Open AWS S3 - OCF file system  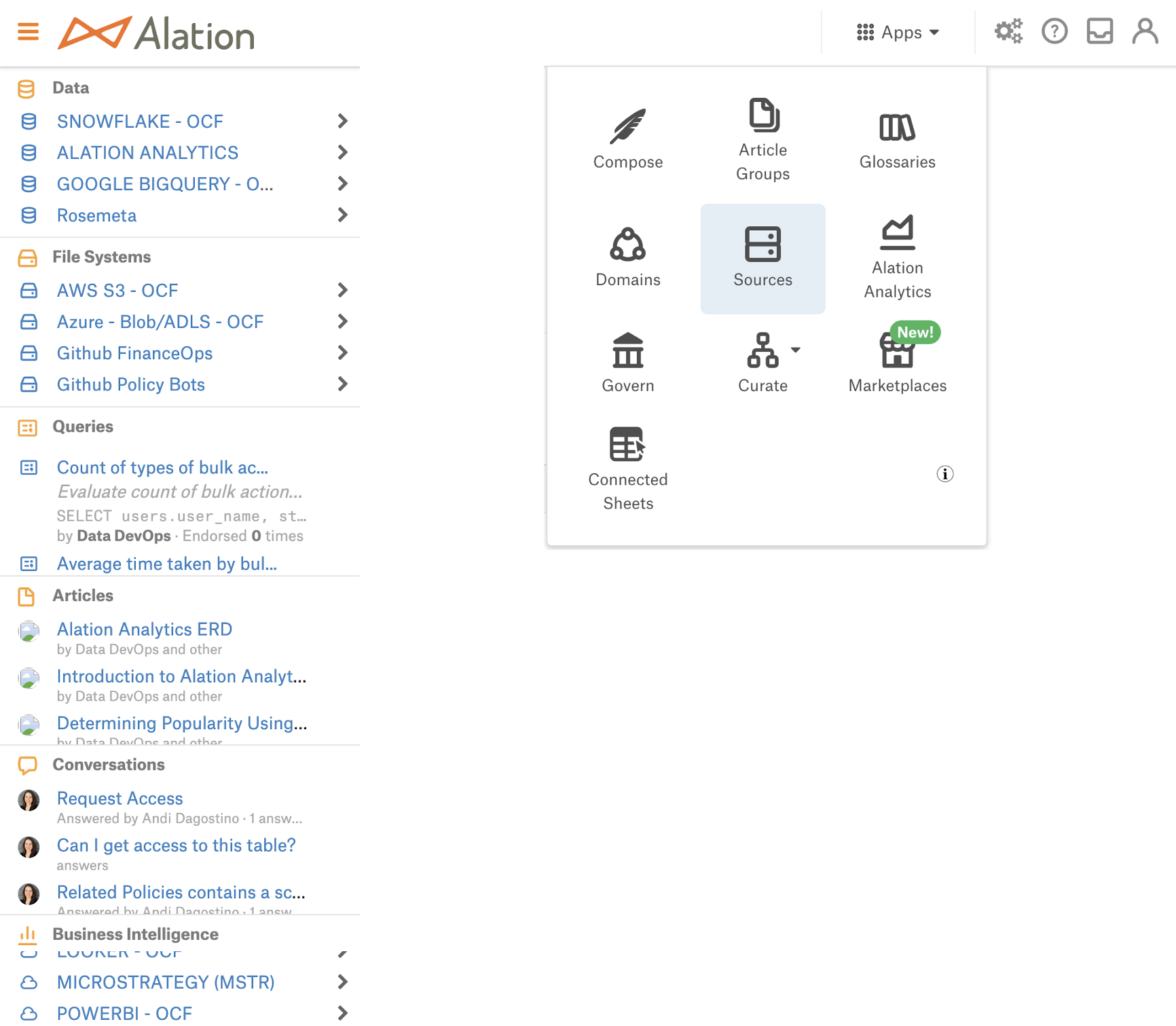[117, 291]
